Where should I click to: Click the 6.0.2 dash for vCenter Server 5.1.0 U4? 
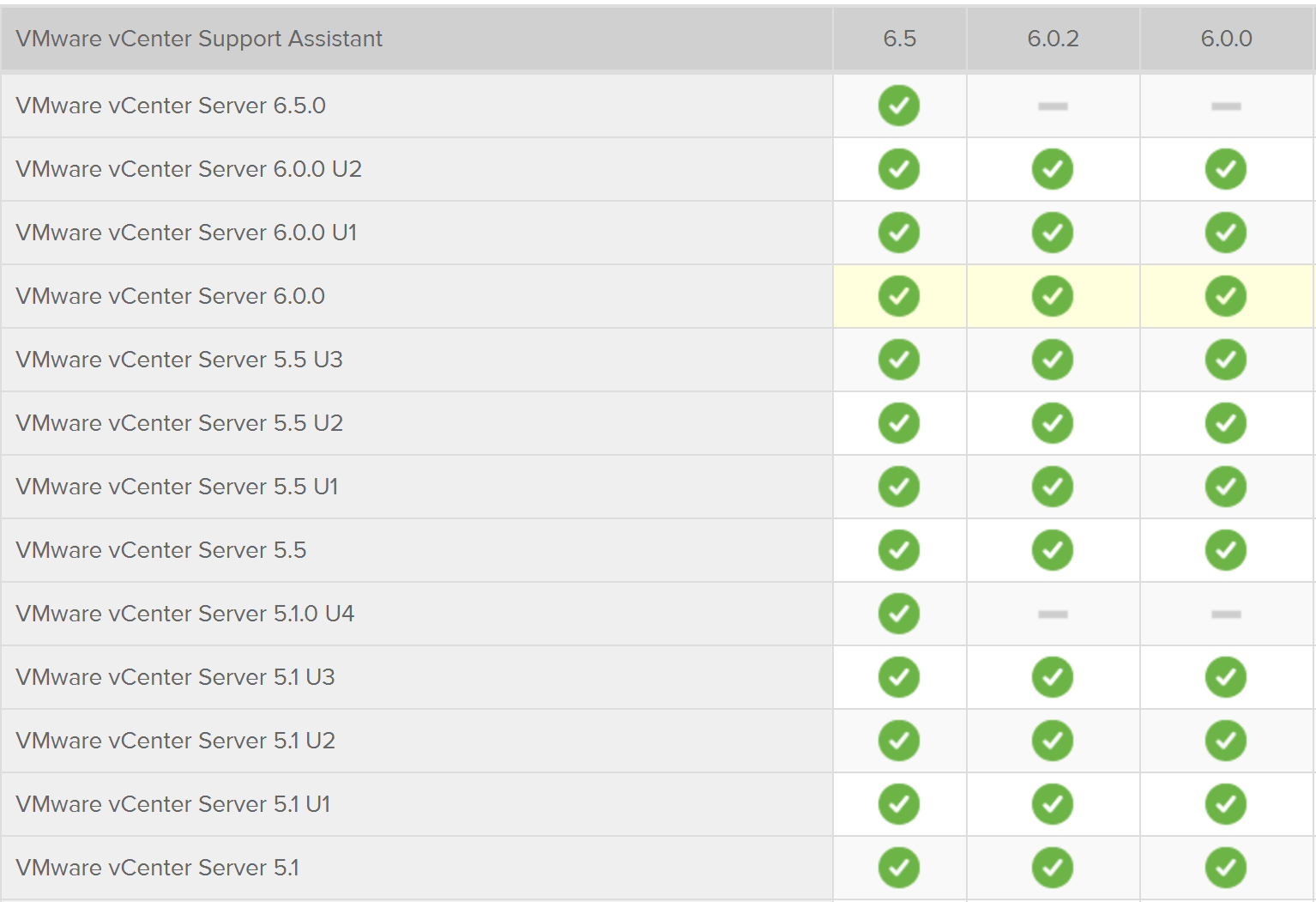click(x=1053, y=614)
